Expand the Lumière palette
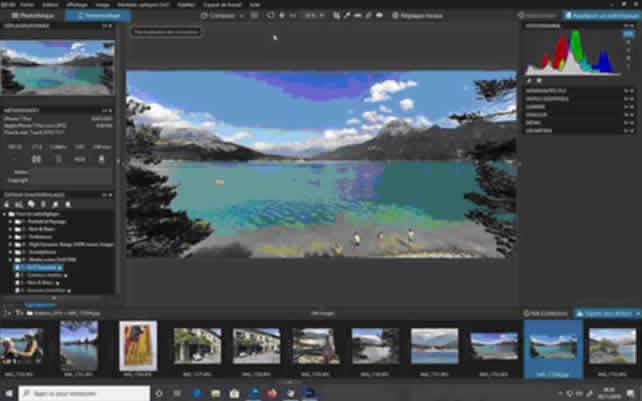 coord(579,107)
